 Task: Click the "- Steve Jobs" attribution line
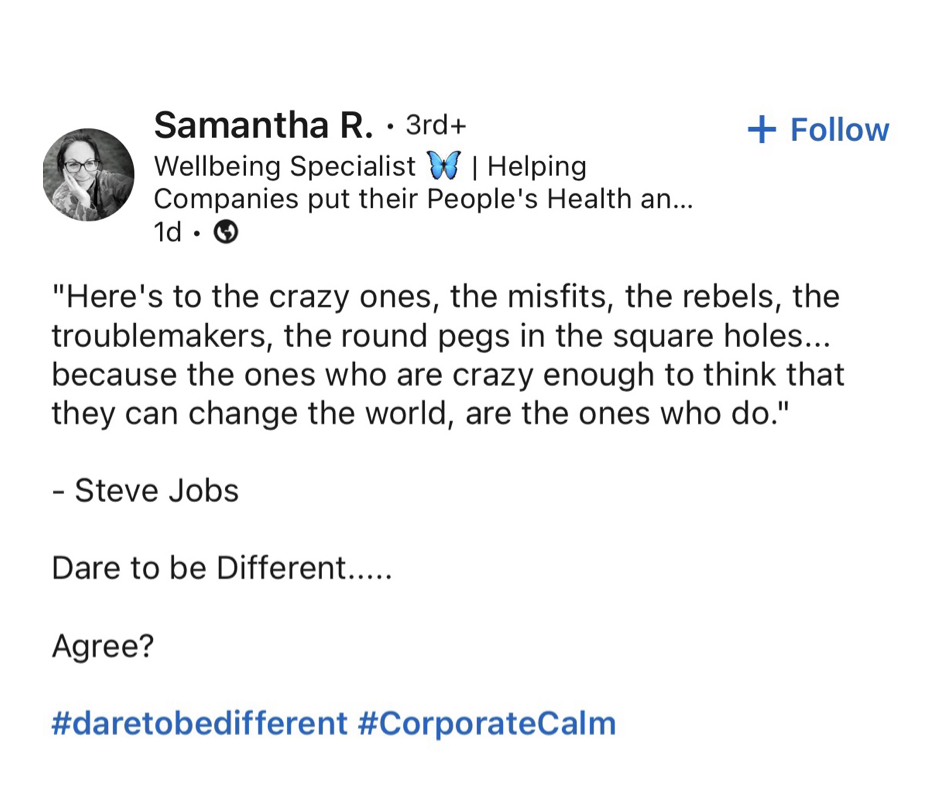[x=145, y=491]
